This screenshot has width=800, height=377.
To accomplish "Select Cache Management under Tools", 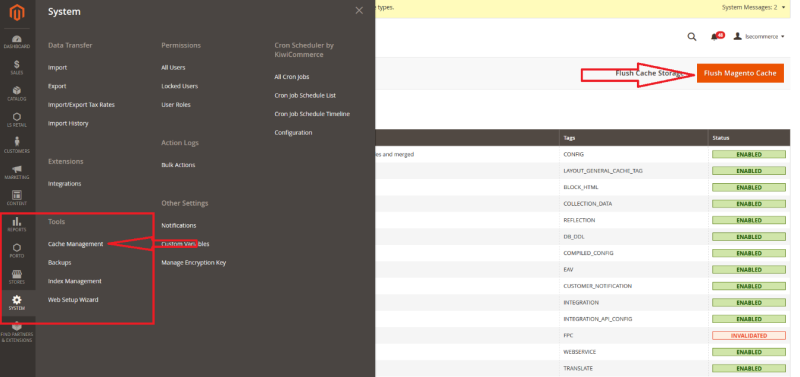I will click(x=76, y=244).
